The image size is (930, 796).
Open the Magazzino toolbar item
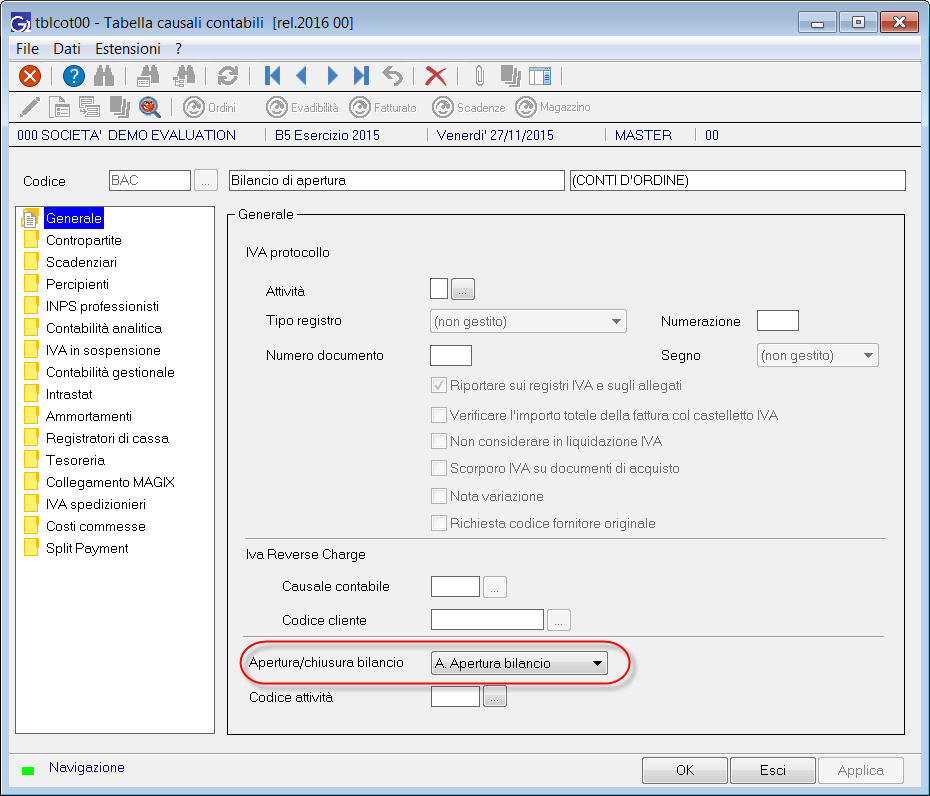[x=553, y=107]
